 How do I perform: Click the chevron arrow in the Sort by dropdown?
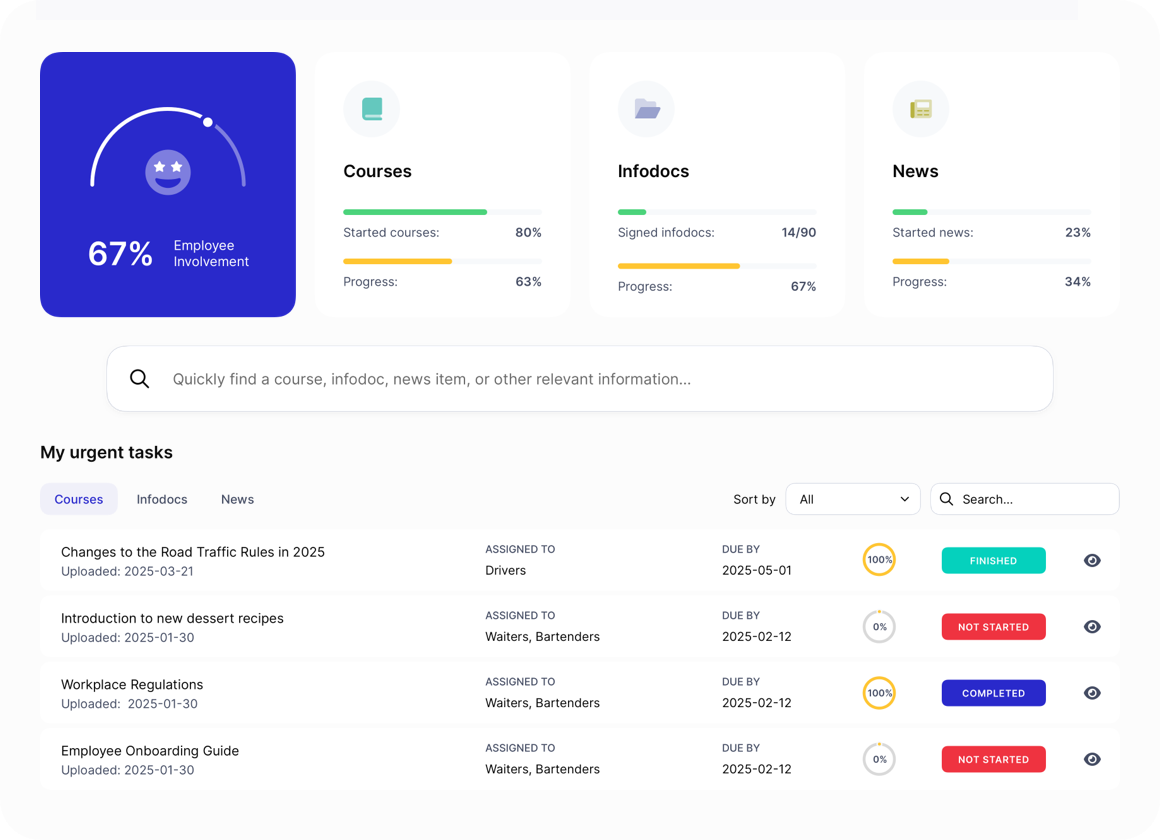pos(904,499)
